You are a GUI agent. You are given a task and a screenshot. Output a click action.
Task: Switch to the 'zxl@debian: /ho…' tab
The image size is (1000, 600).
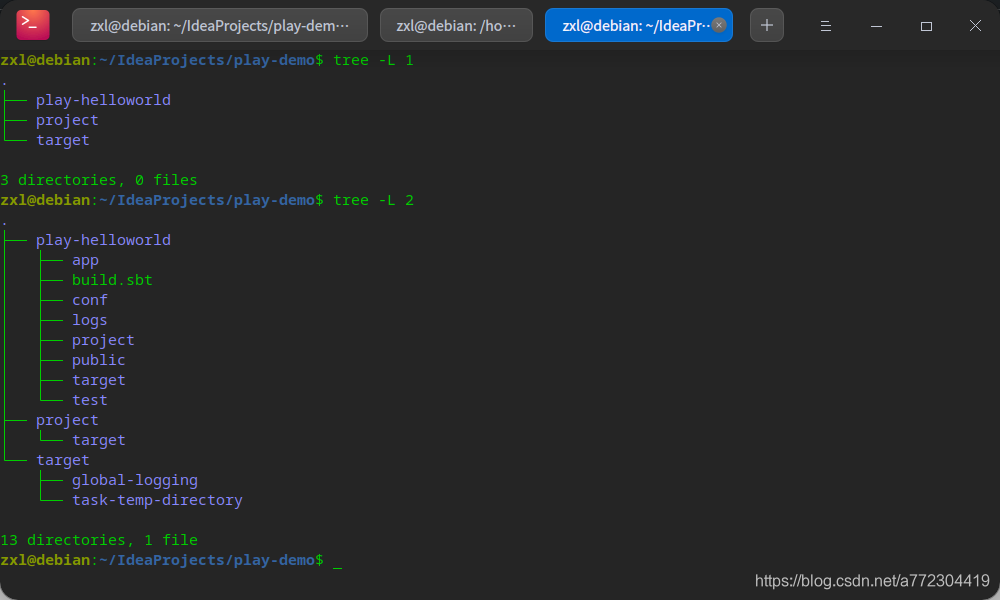455,24
